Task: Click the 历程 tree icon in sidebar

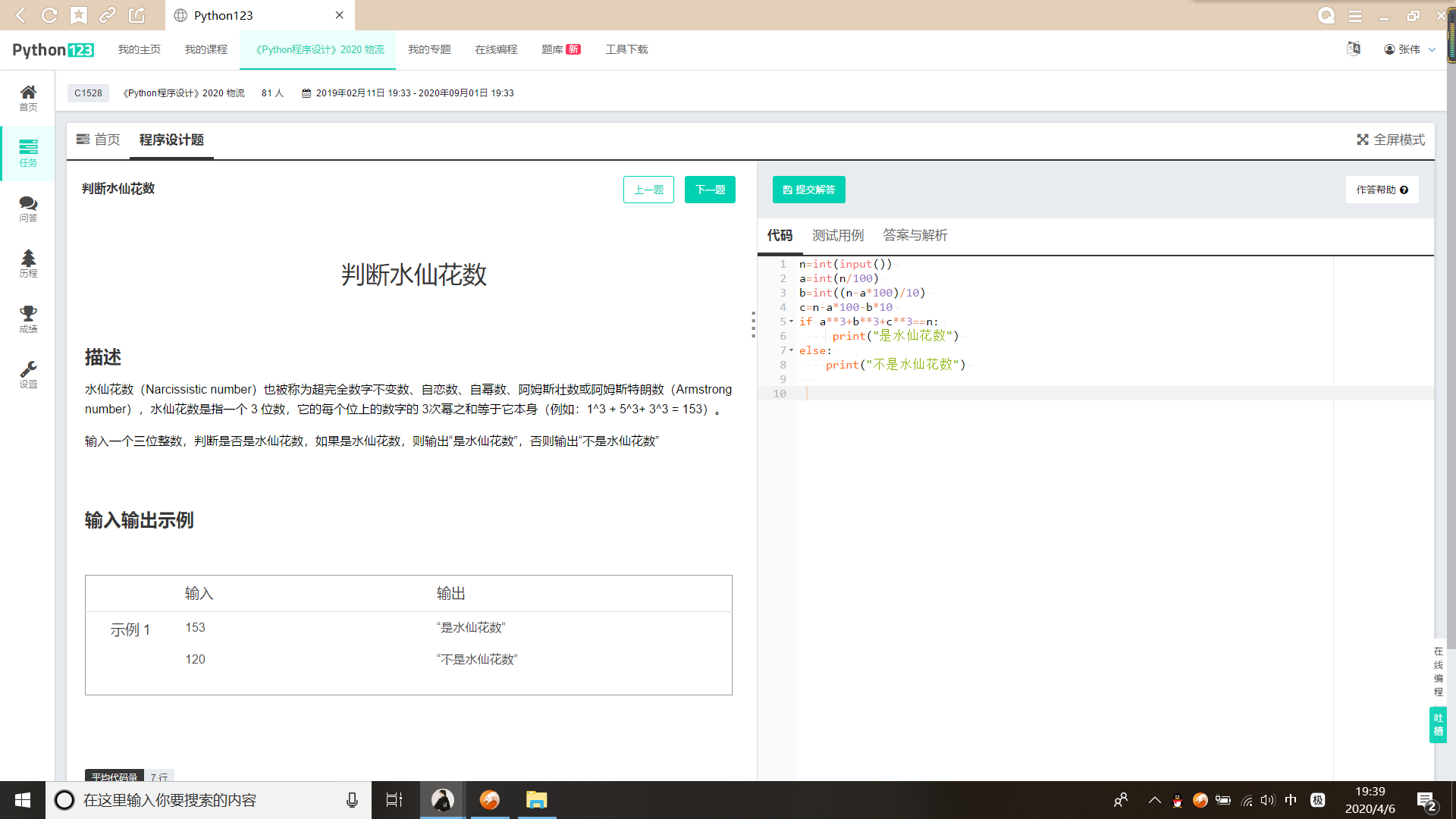Action: tap(28, 263)
